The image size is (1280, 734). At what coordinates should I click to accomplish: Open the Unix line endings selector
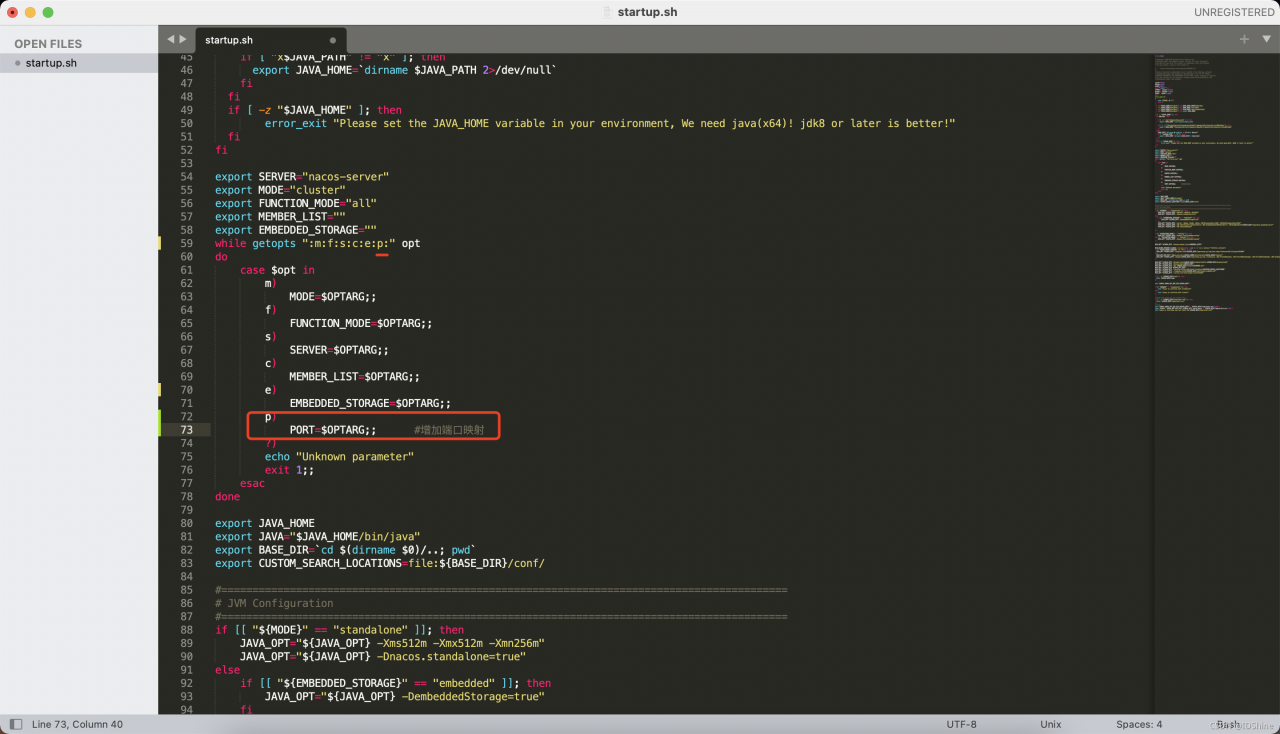(1050, 724)
